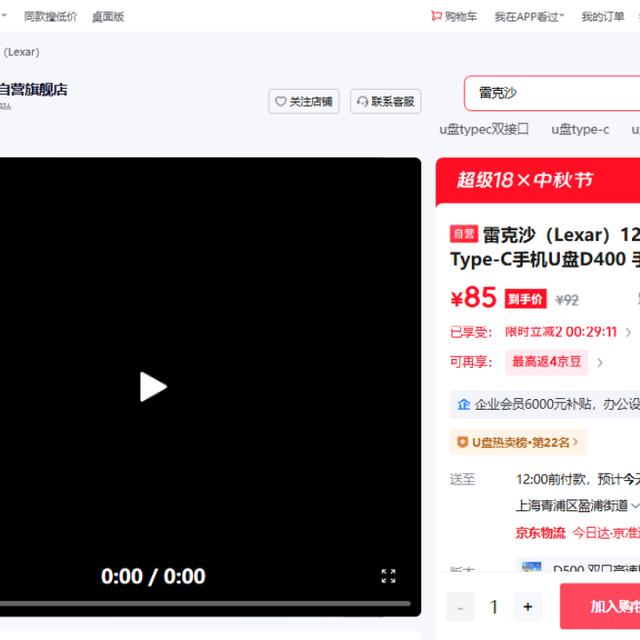Expand 最高返4京豆 offer arrow
Image resolution: width=640 pixels, height=640 pixels.
[600, 362]
